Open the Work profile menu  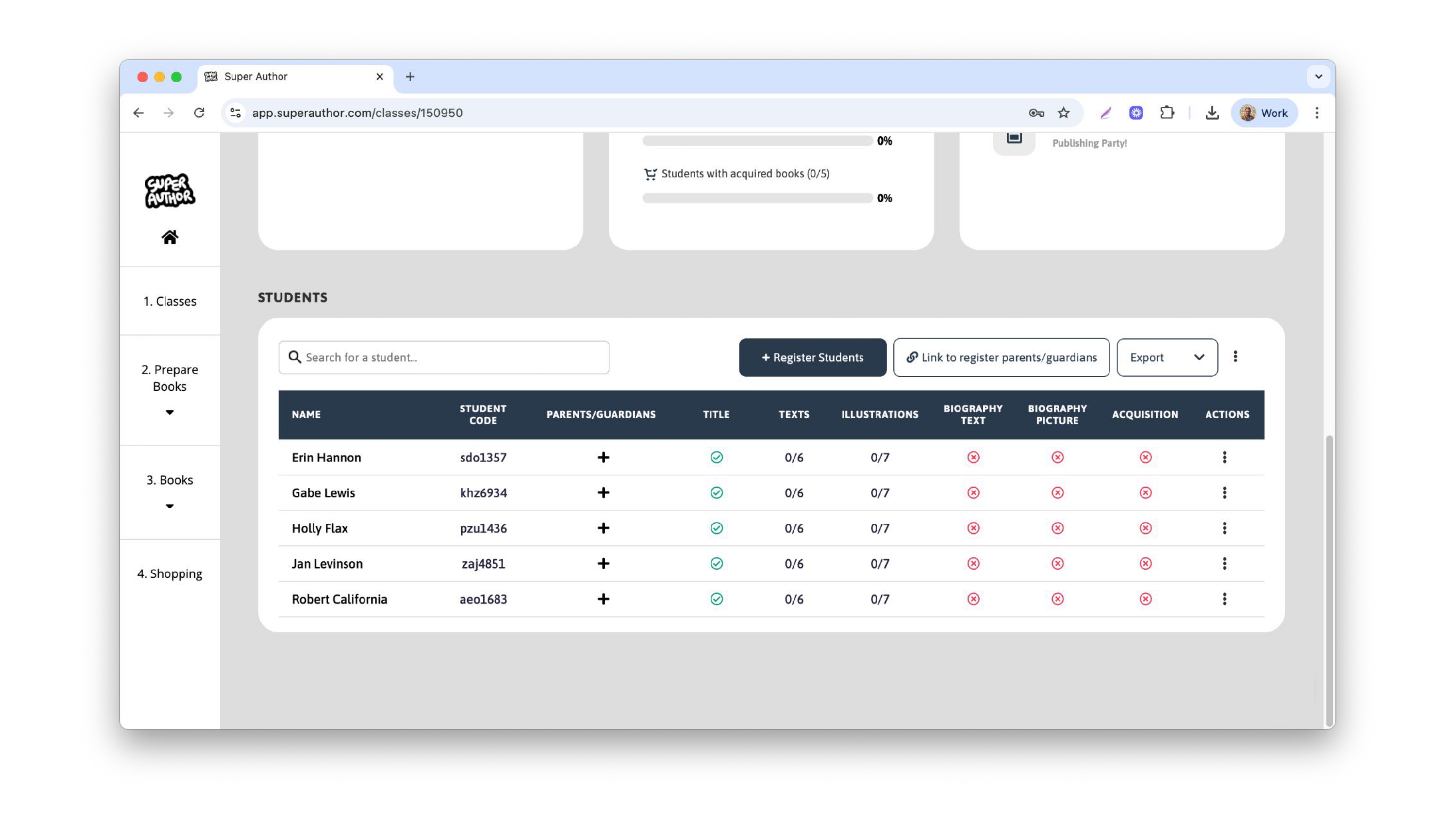1264,113
